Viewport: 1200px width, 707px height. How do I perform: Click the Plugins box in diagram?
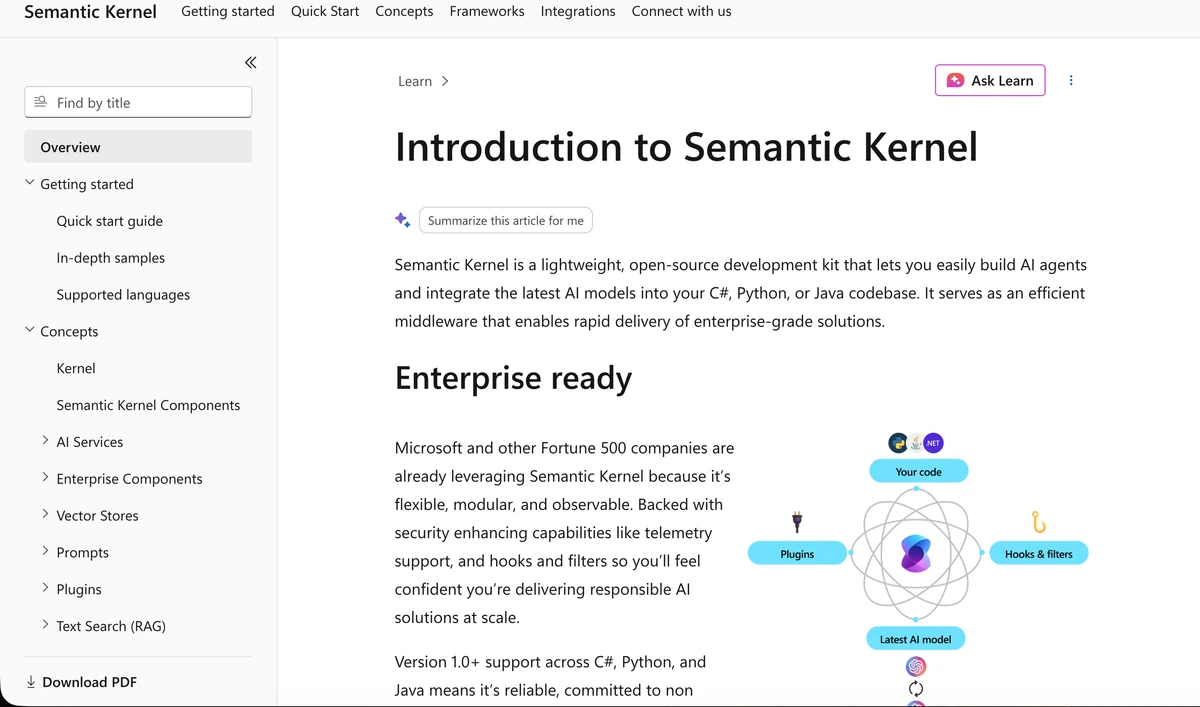(x=797, y=553)
